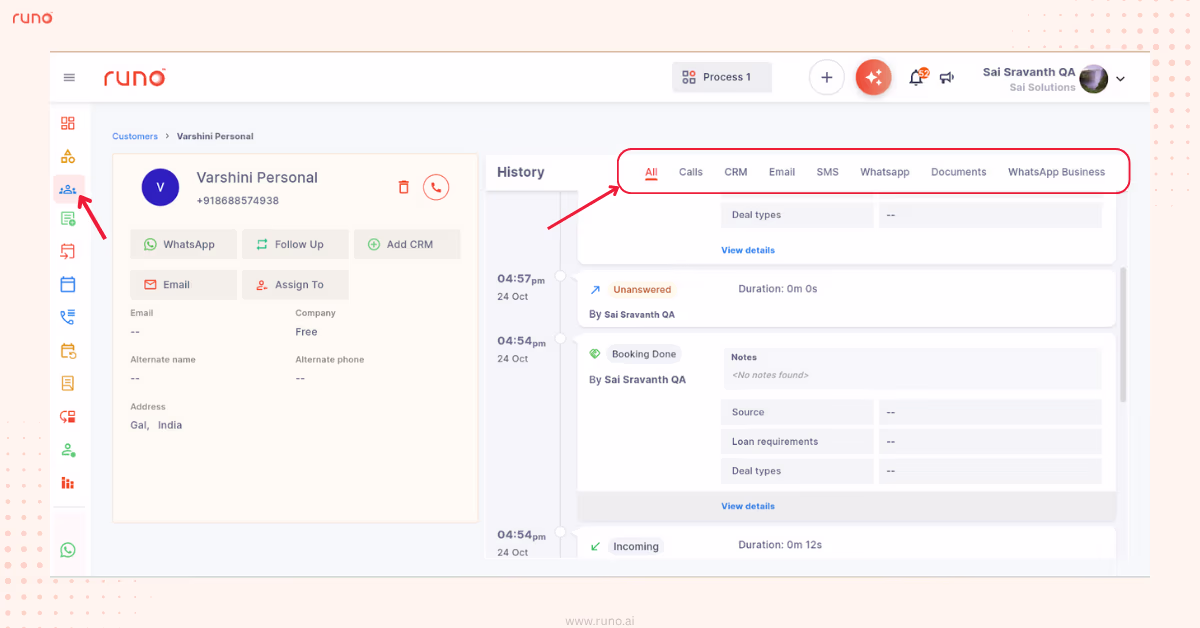The width and height of the screenshot is (1200, 628).
Task: Click the red delete icon for Varshini Personal
Action: pyautogui.click(x=404, y=187)
